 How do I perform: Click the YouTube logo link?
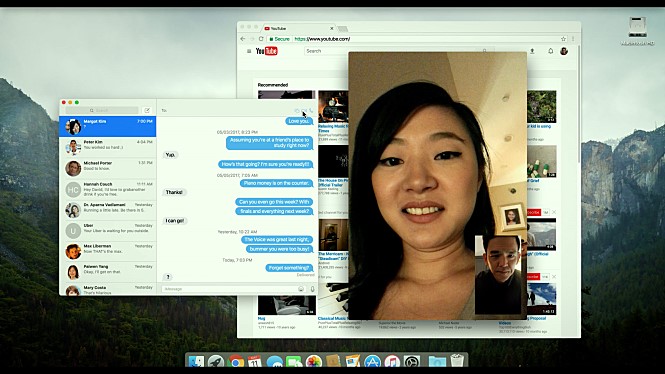click(266, 51)
